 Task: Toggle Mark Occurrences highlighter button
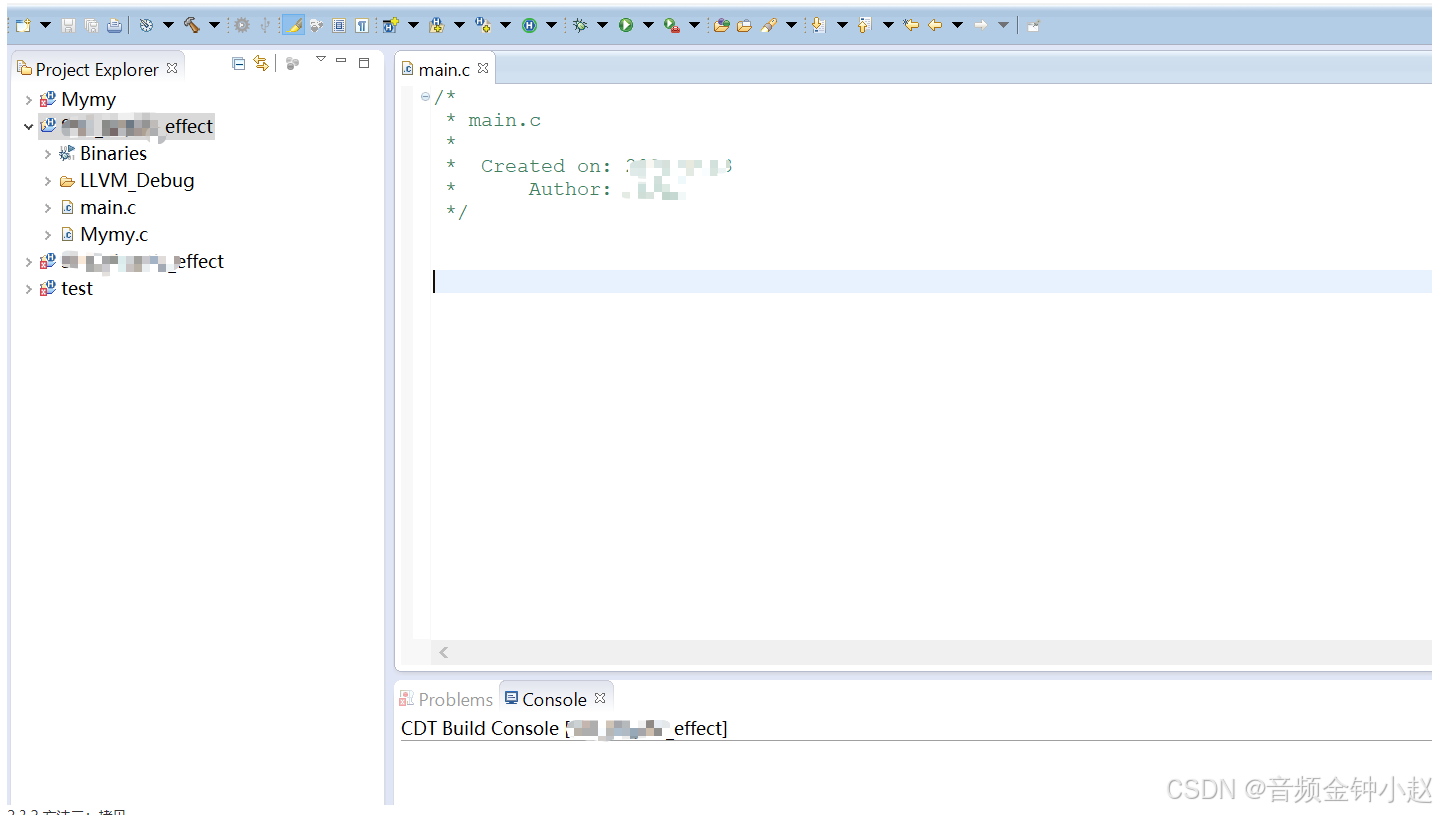pos(293,25)
